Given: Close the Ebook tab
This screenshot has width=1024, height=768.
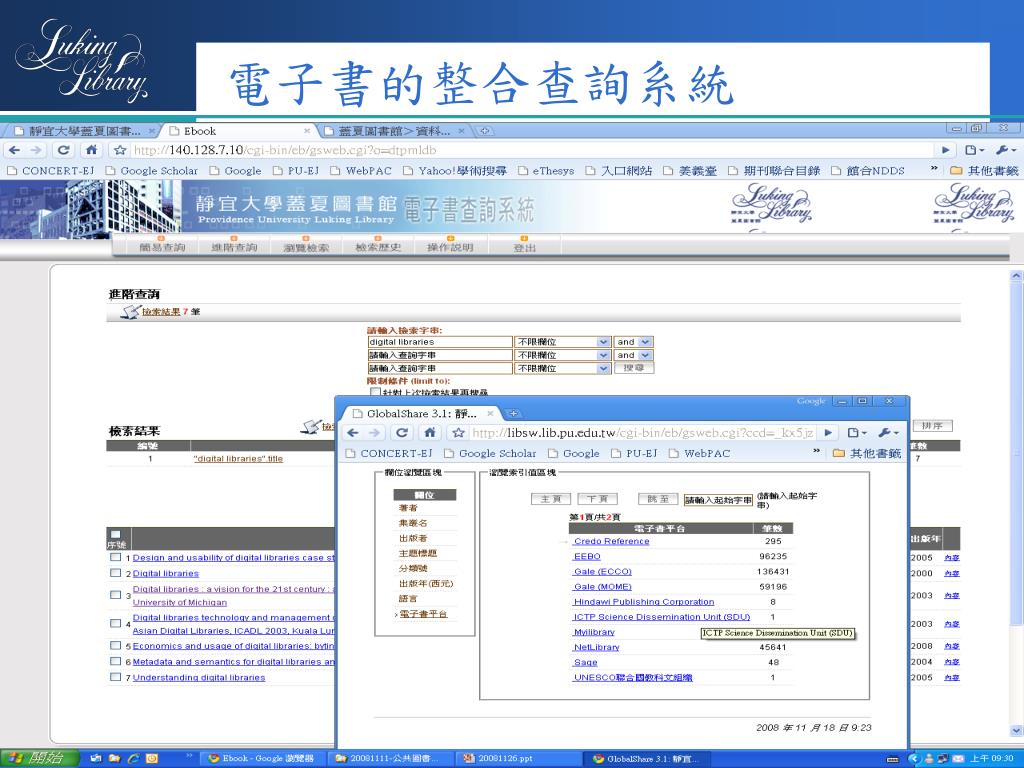Looking at the screenshot, I should point(307,131).
